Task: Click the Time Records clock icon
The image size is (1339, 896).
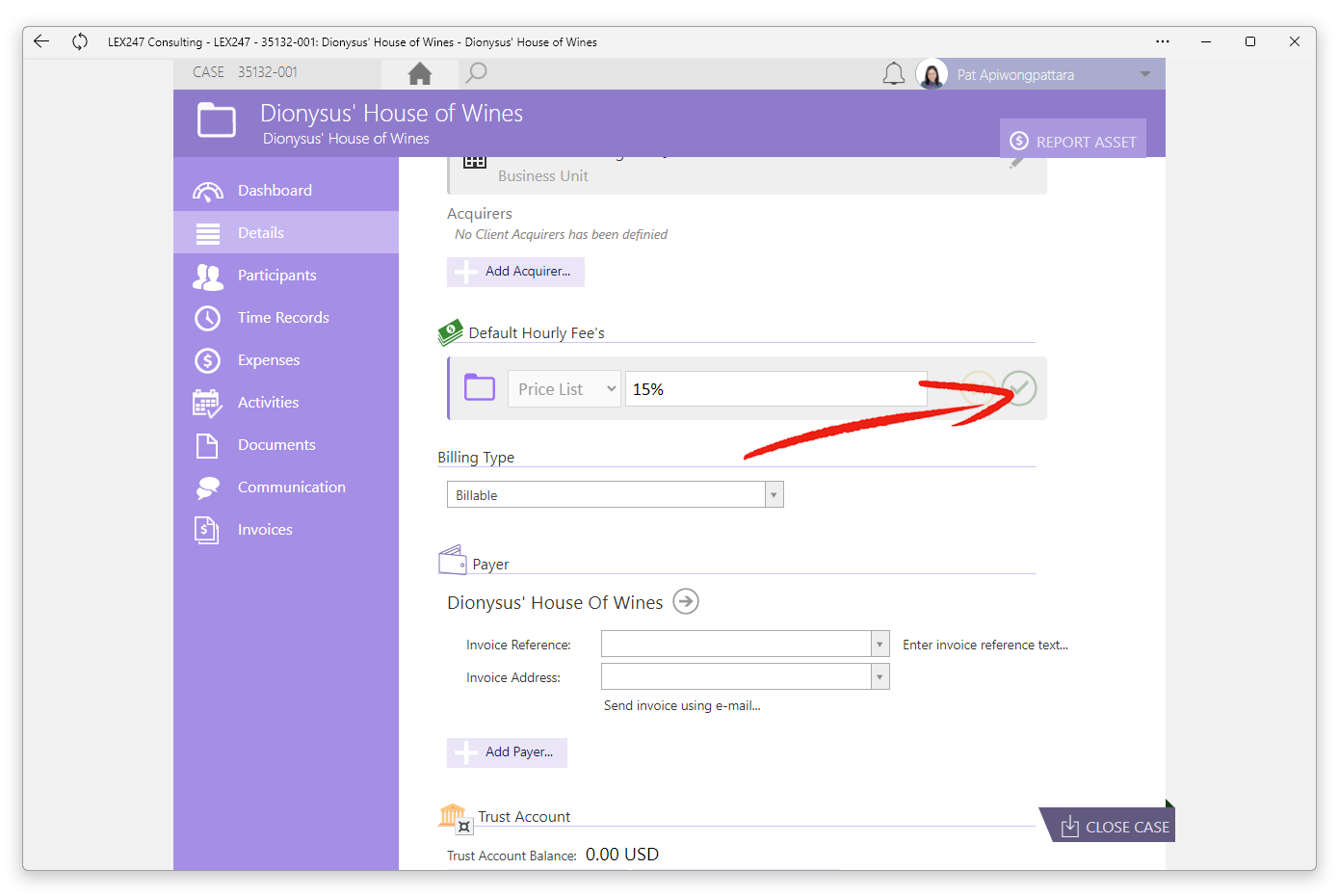Action: (x=207, y=318)
